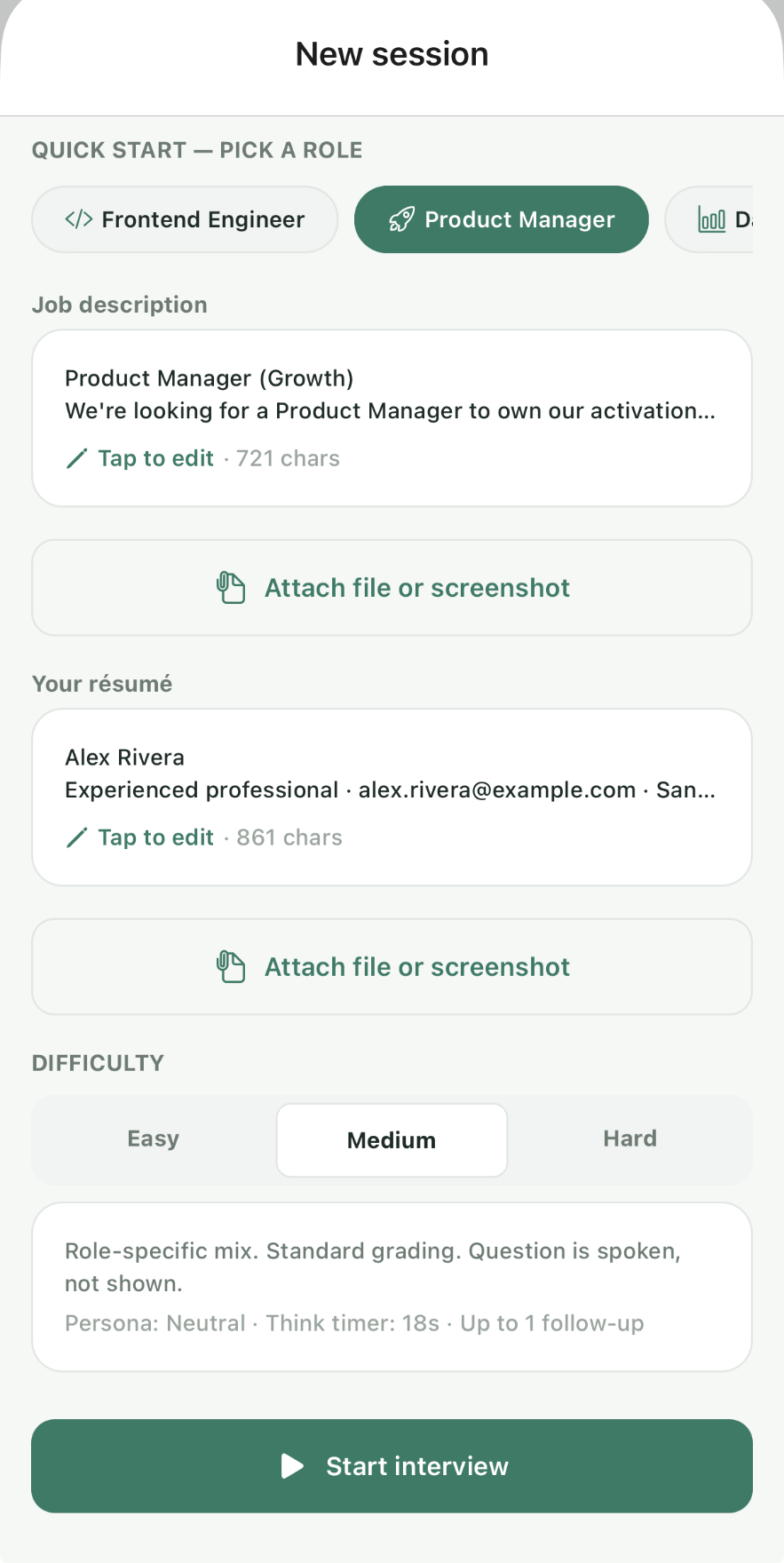Tap the play icon on Start interview
784x1563 pixels.
[292, 1466]
